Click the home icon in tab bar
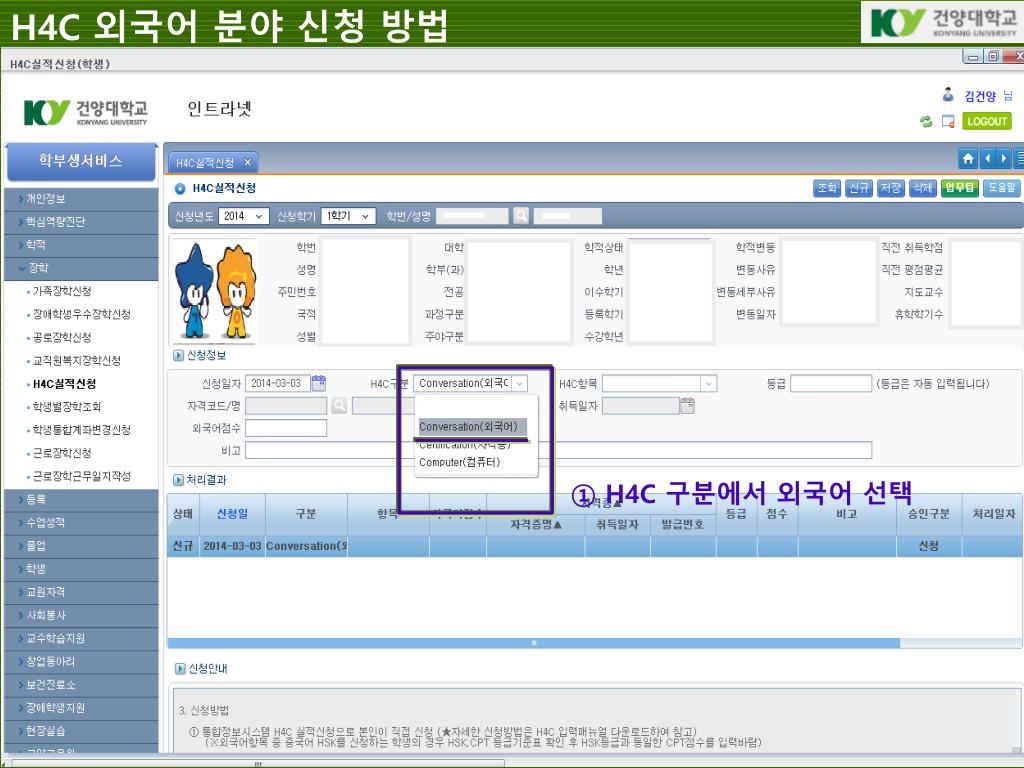The width and height of the screenshot is (1024, 768). [968, 159]
